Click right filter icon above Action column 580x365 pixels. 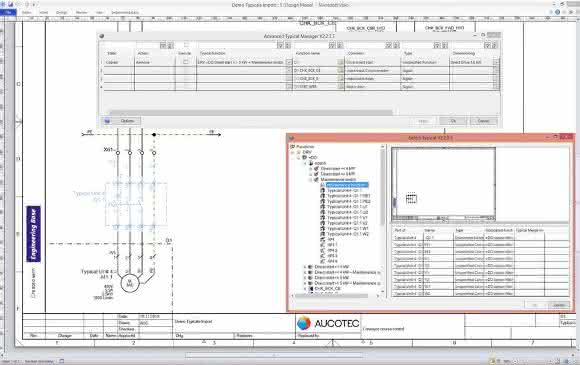[x=170, y=45]
